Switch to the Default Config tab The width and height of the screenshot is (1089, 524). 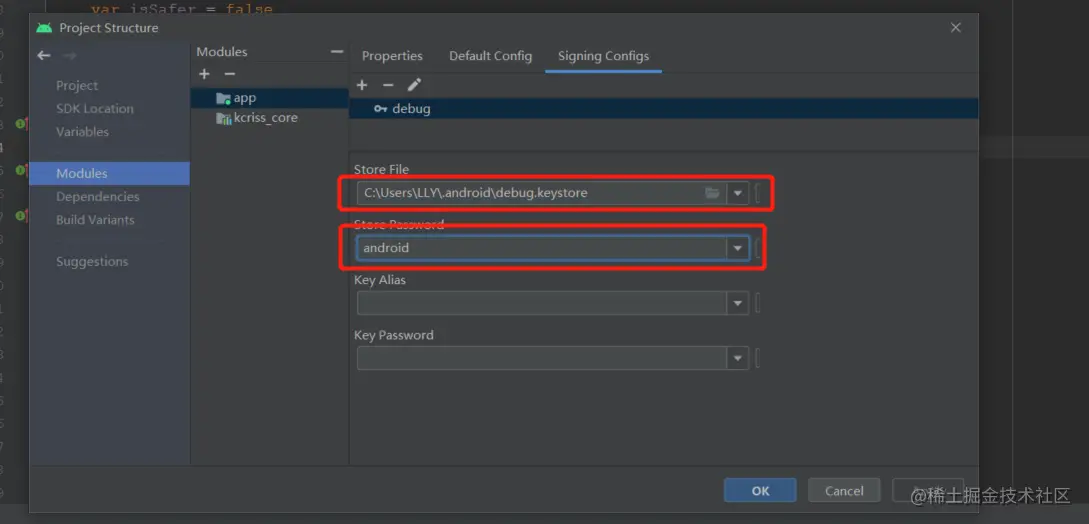click(x=490, y=56)
